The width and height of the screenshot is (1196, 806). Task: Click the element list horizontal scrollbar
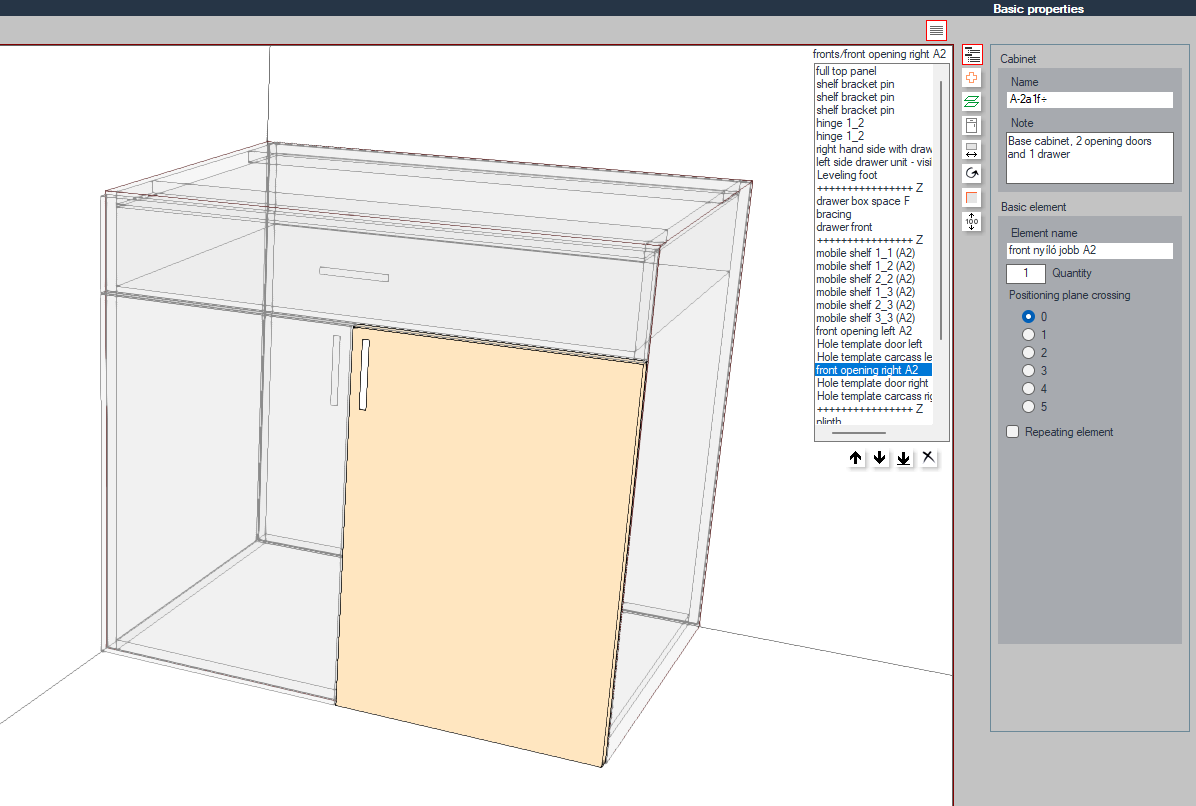pos(859,432)
